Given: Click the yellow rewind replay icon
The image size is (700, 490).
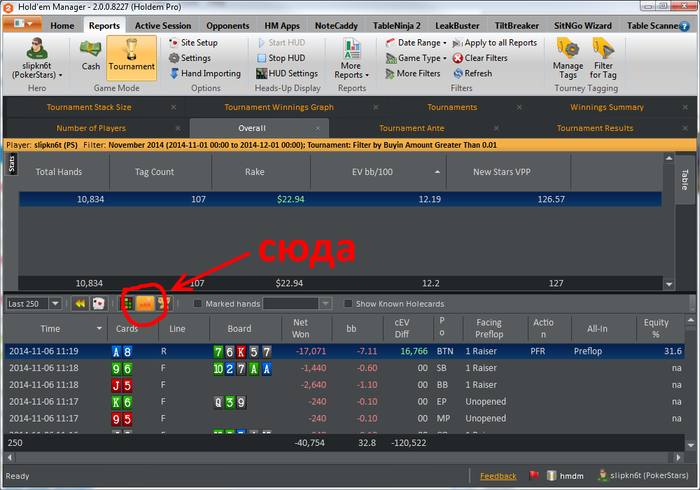Looking at the screenshot, I should coord(80,304).
